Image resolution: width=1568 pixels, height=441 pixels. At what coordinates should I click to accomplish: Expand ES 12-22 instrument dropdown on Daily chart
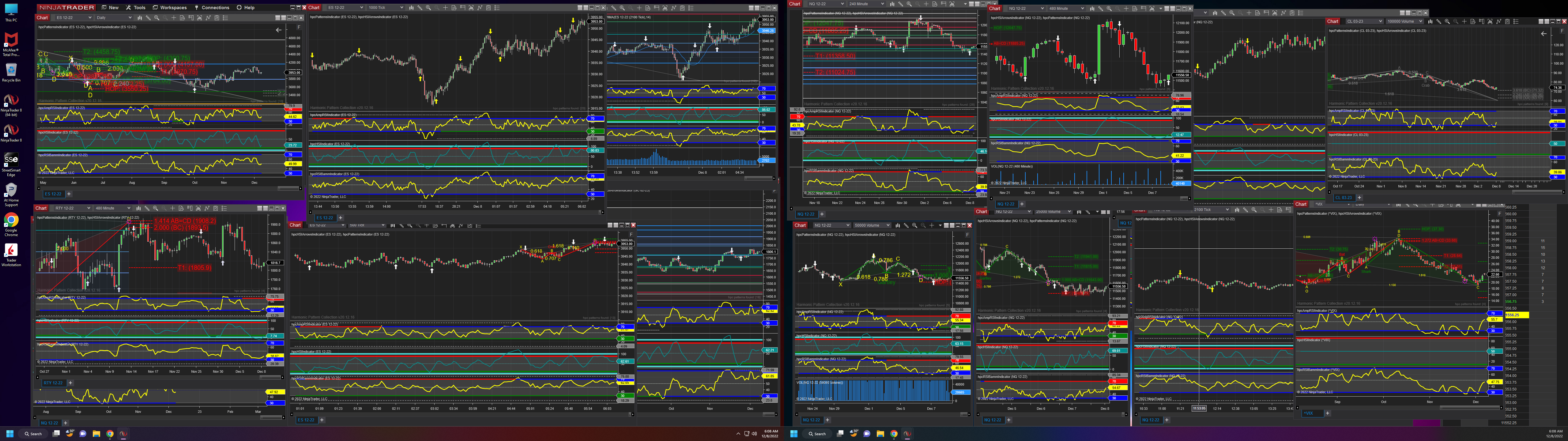90,18
